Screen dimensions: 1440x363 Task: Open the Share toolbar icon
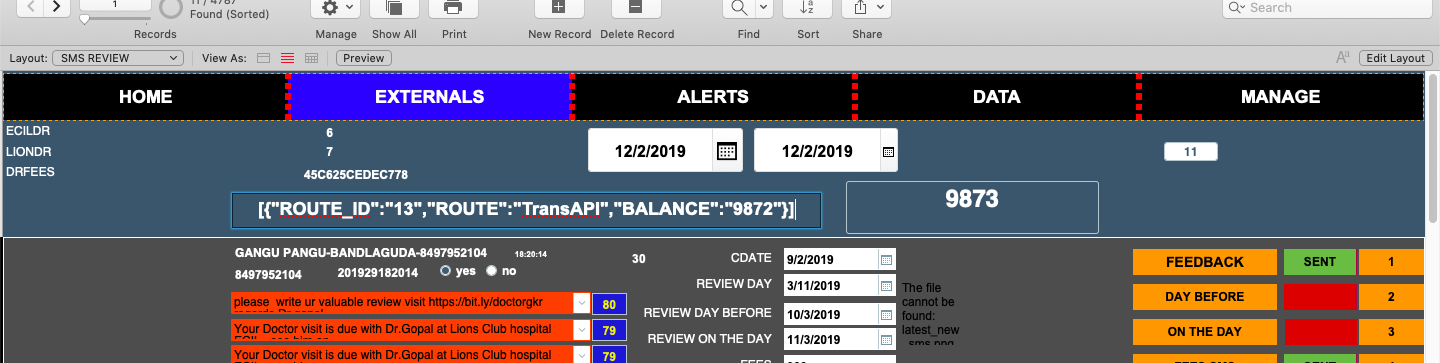click(866, 8)
